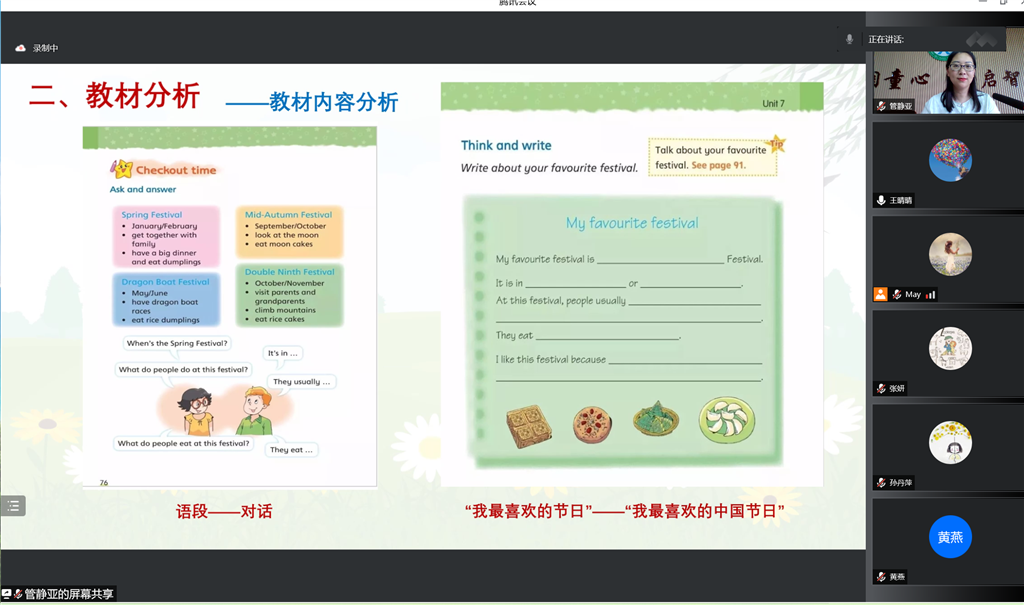1024x605 pixels.
Task: Click the My favourite festival title
Action: [632, 223]
